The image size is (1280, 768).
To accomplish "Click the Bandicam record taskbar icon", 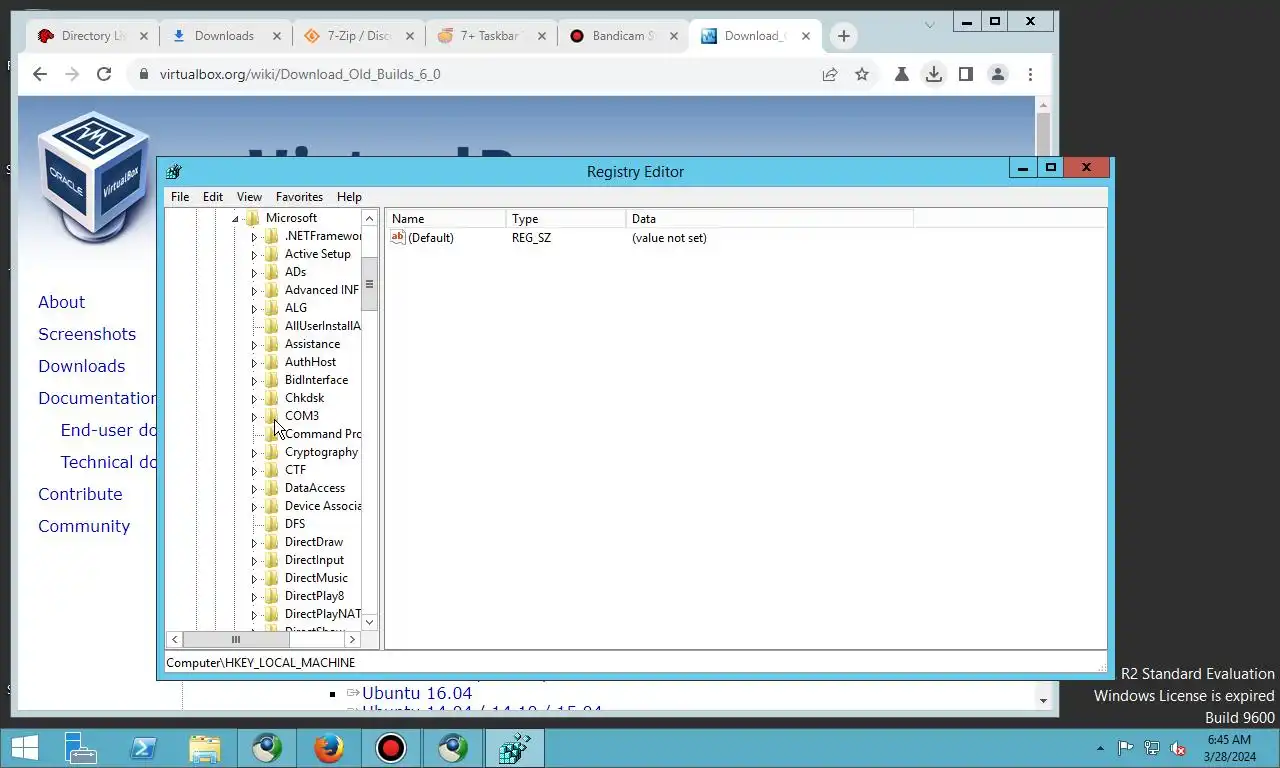I will pyautogui.click(x=390, y=748).
